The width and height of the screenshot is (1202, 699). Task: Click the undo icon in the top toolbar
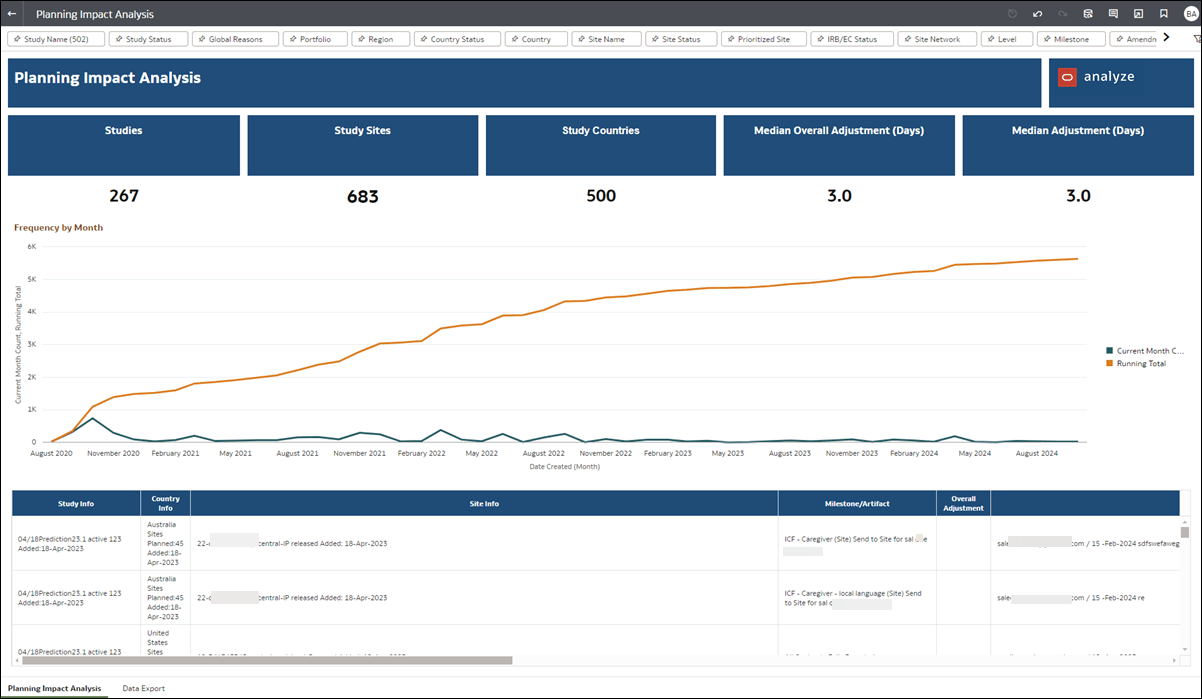[1037, 14]
